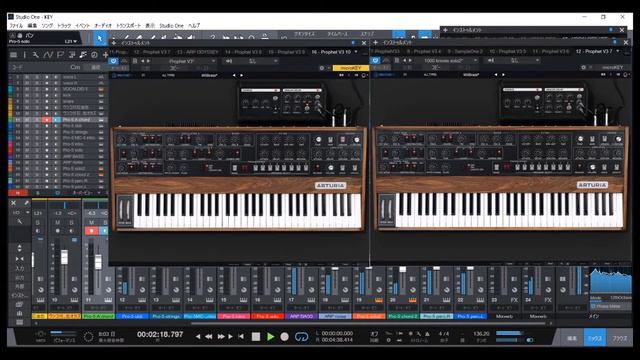
Task: Click microKEY button in right window
Action: pyautogui.click(x=612, y=67)
